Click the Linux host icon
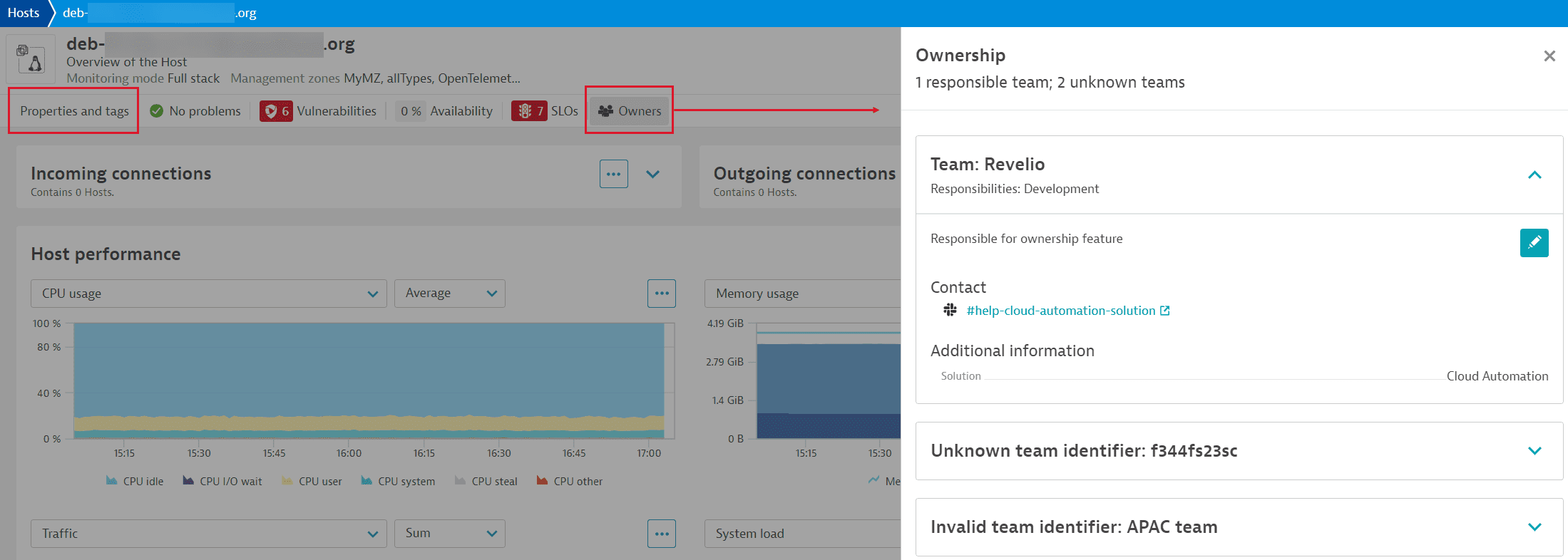 [31, 60]
